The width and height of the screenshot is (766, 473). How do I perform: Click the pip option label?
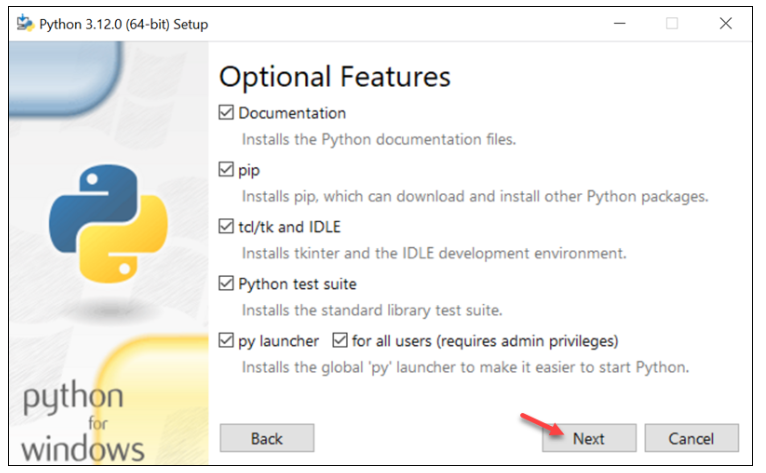[x=249, y=171]
